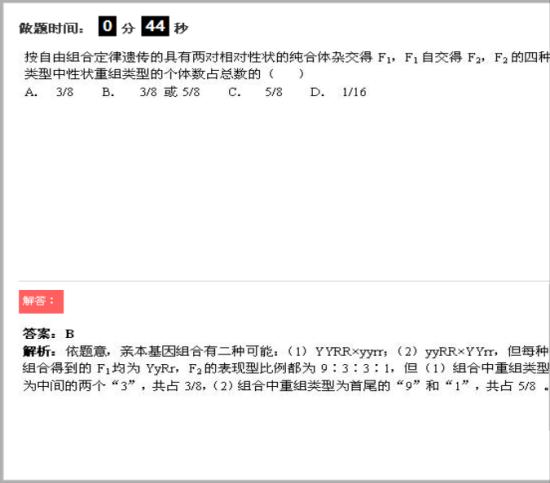The width and height of the screenshot is (550, 483).
Task: Click the seconds counter showing 44
Action: pyautogui.click(x=155, y=26)
